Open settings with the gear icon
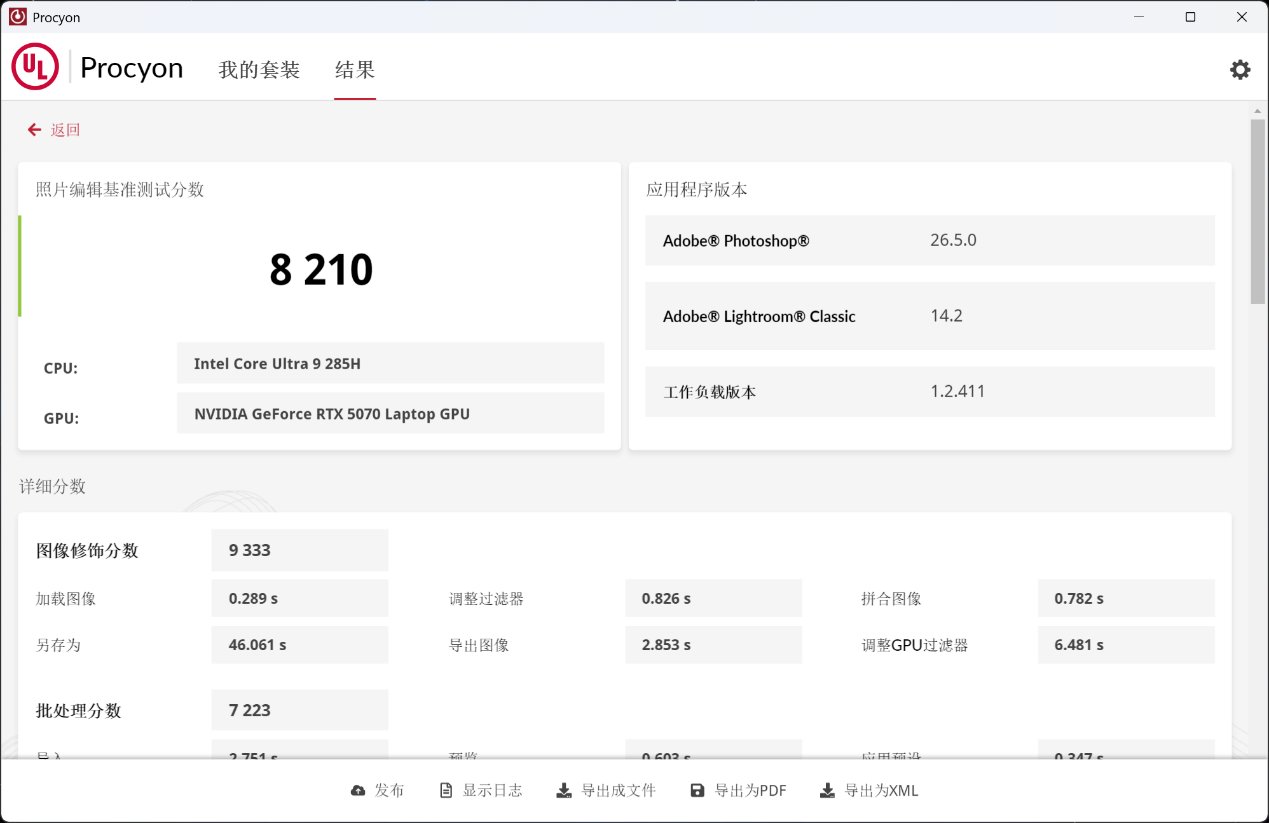Screen dimensions: 1269x823 click(x=1240, y=69)
